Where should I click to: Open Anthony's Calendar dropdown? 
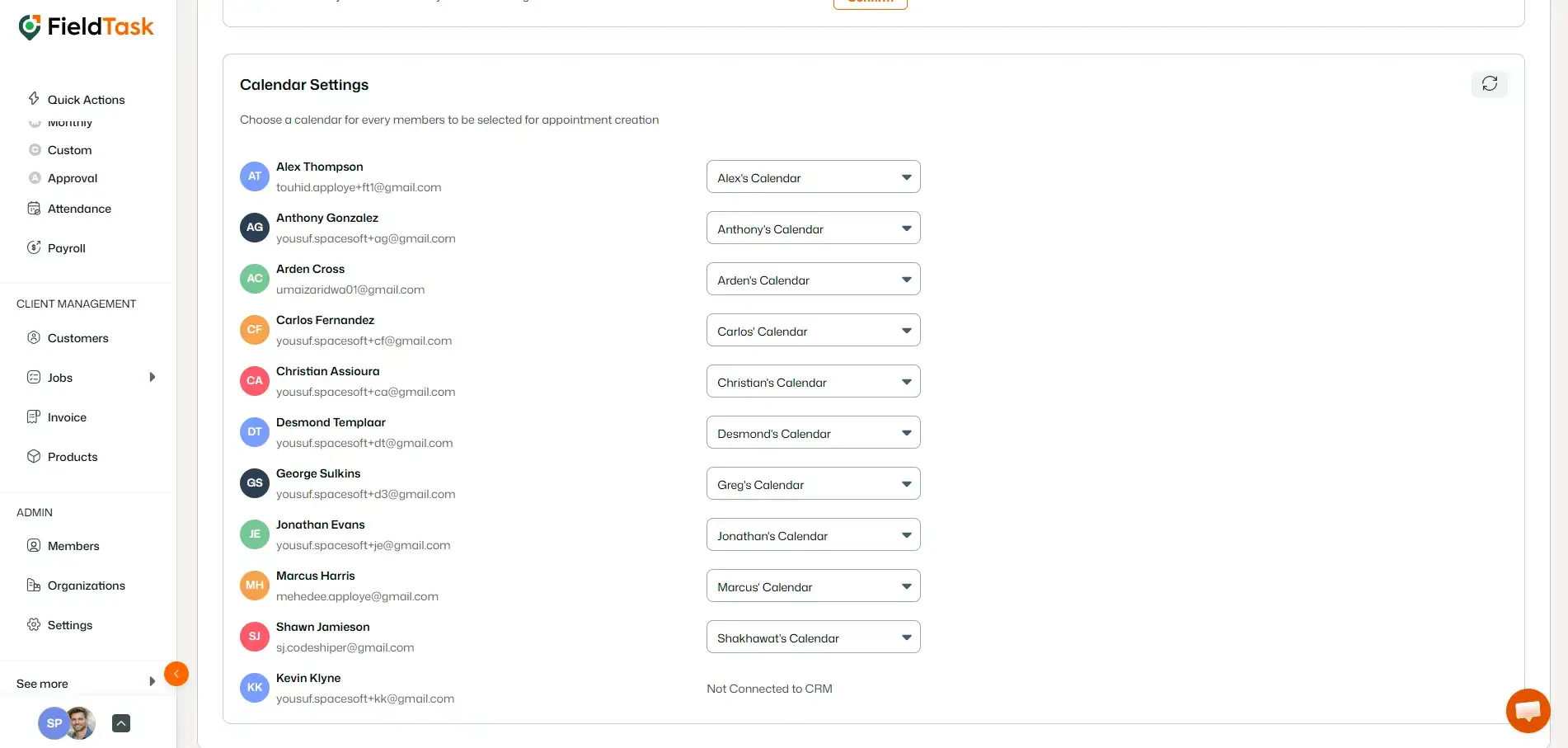pos(813,228)
